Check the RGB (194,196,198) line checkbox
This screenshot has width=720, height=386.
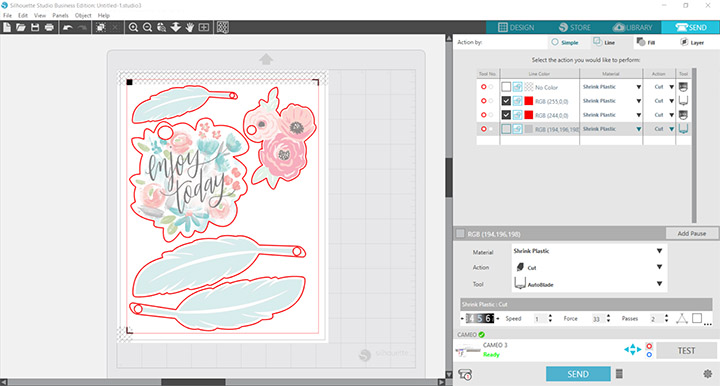point(506,129)
